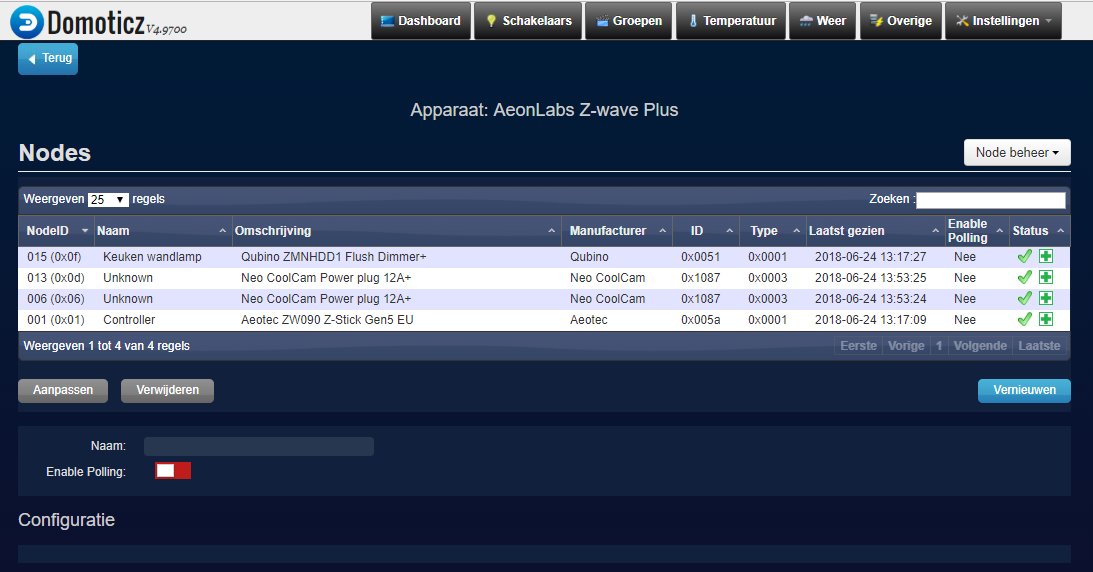Screen dimensions: 1093x572
Task: Click green plus icon for Keuken wandlamp row
Action: pos(1046,256)
